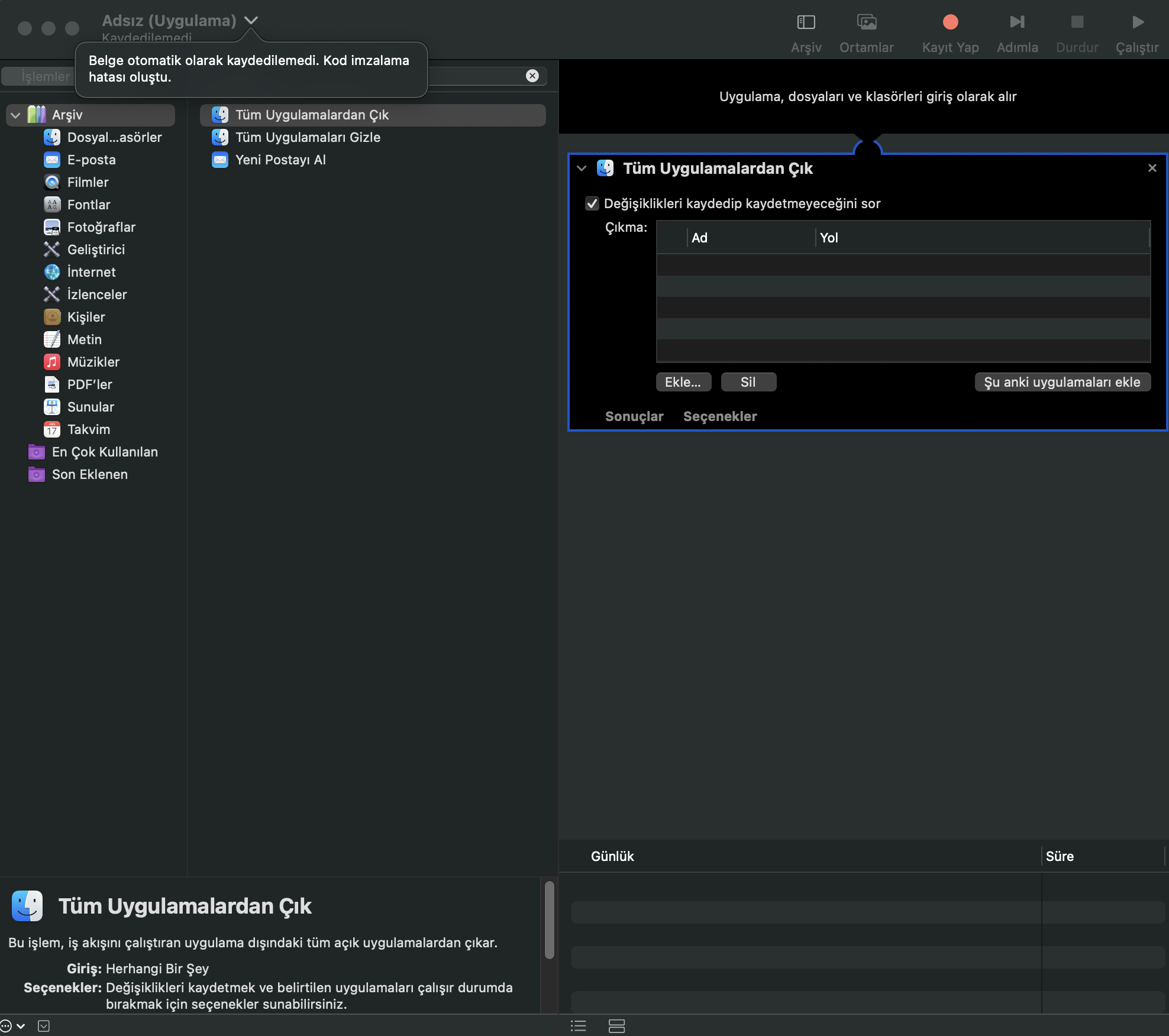Open the Ortamlar media browser
This screenshot has width=1169, height=1036.
click(x=866, y=22)
